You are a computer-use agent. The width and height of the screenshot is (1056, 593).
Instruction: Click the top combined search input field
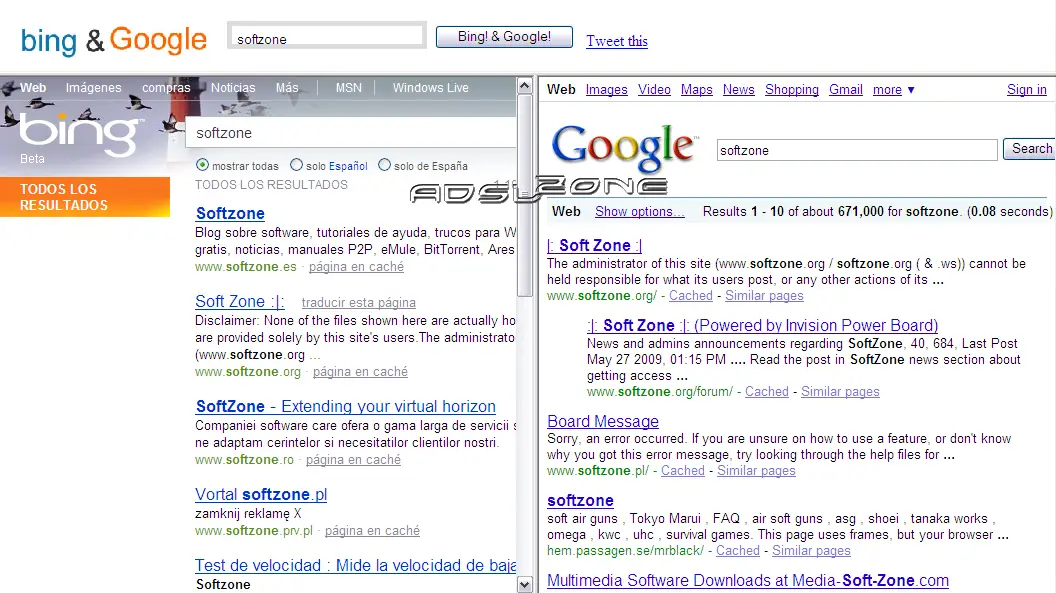coord(327,36)
